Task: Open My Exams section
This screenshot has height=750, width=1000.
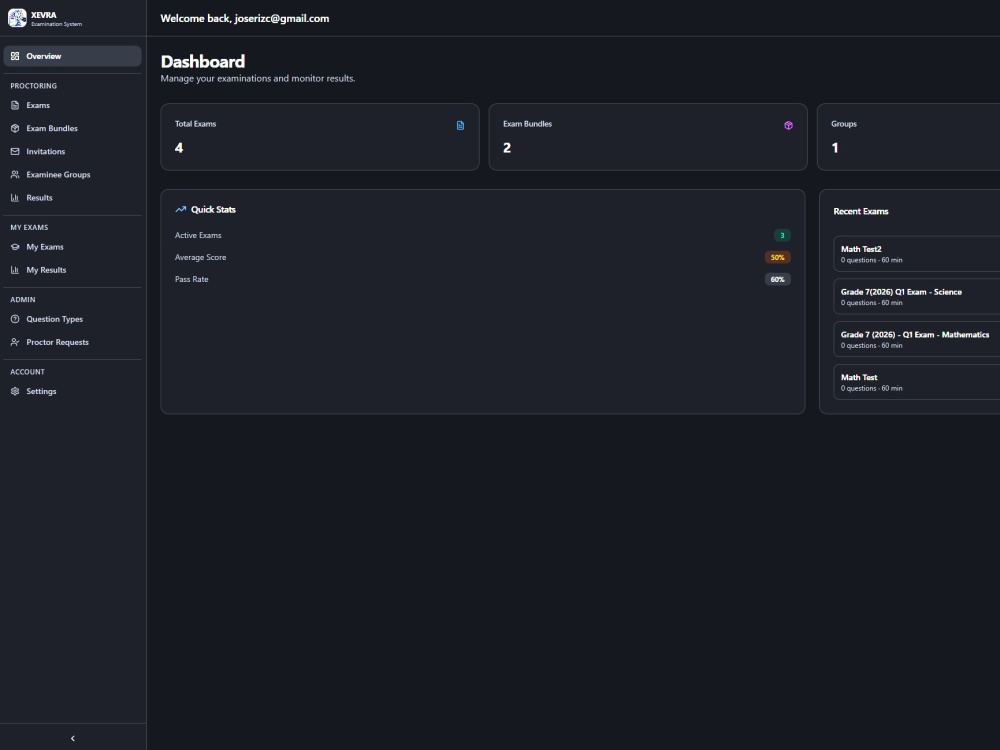Action: click(x=72, y=247)
